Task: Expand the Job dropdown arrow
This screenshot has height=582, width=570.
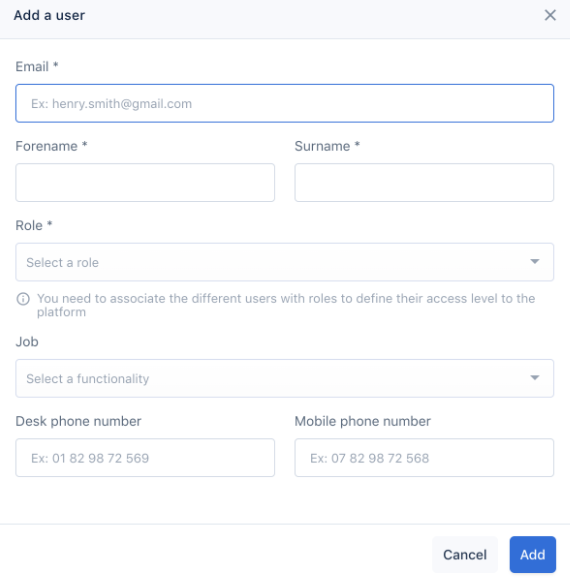Action: pos(534,378)
